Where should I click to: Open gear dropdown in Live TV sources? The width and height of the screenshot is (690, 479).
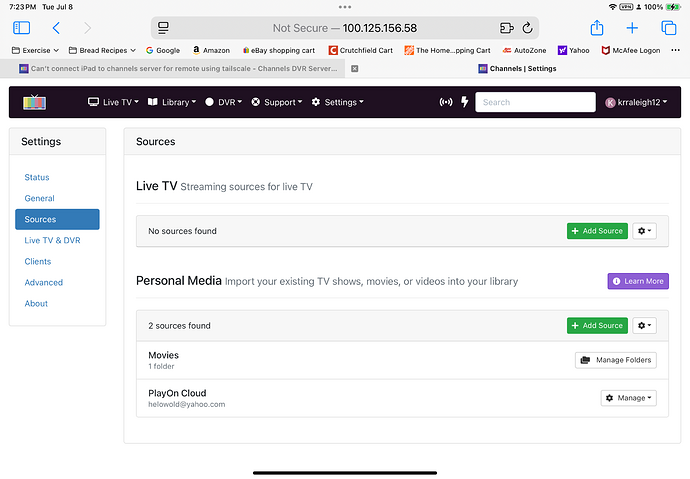pos(645,231)
